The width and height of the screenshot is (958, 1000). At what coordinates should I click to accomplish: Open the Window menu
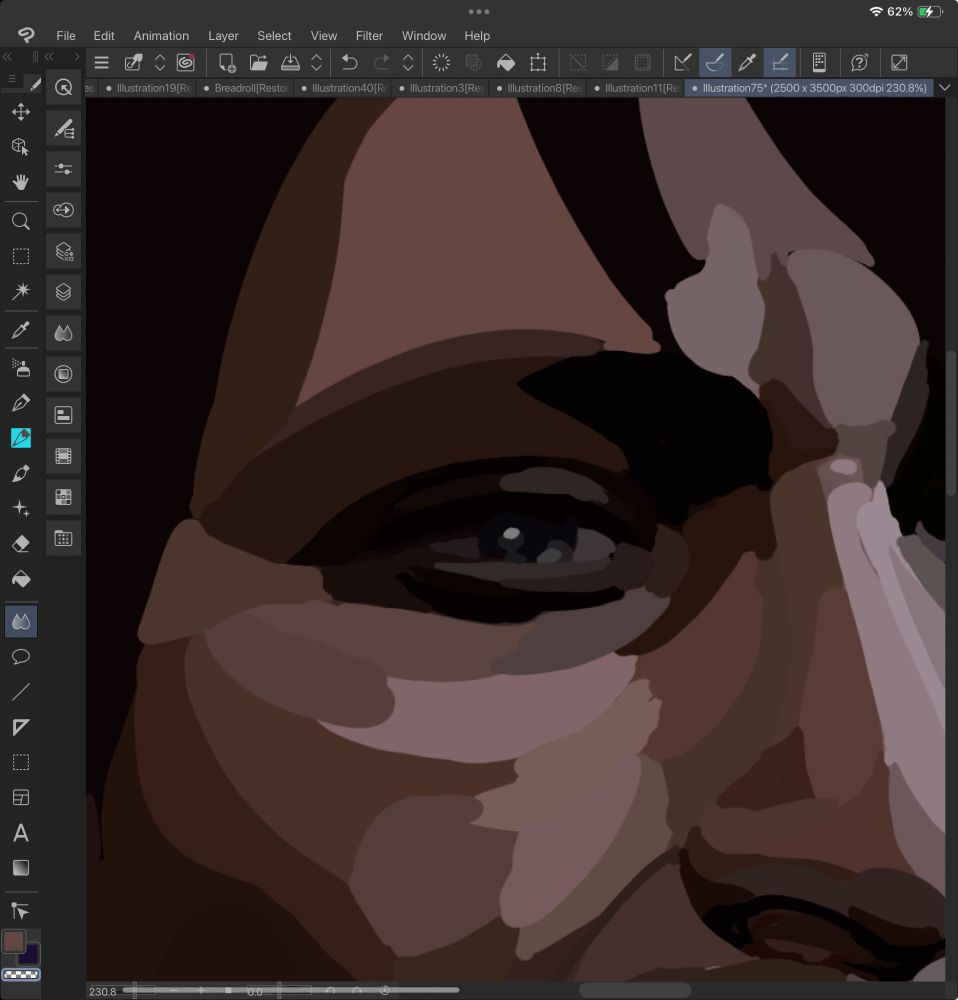(x=424, y=36)
